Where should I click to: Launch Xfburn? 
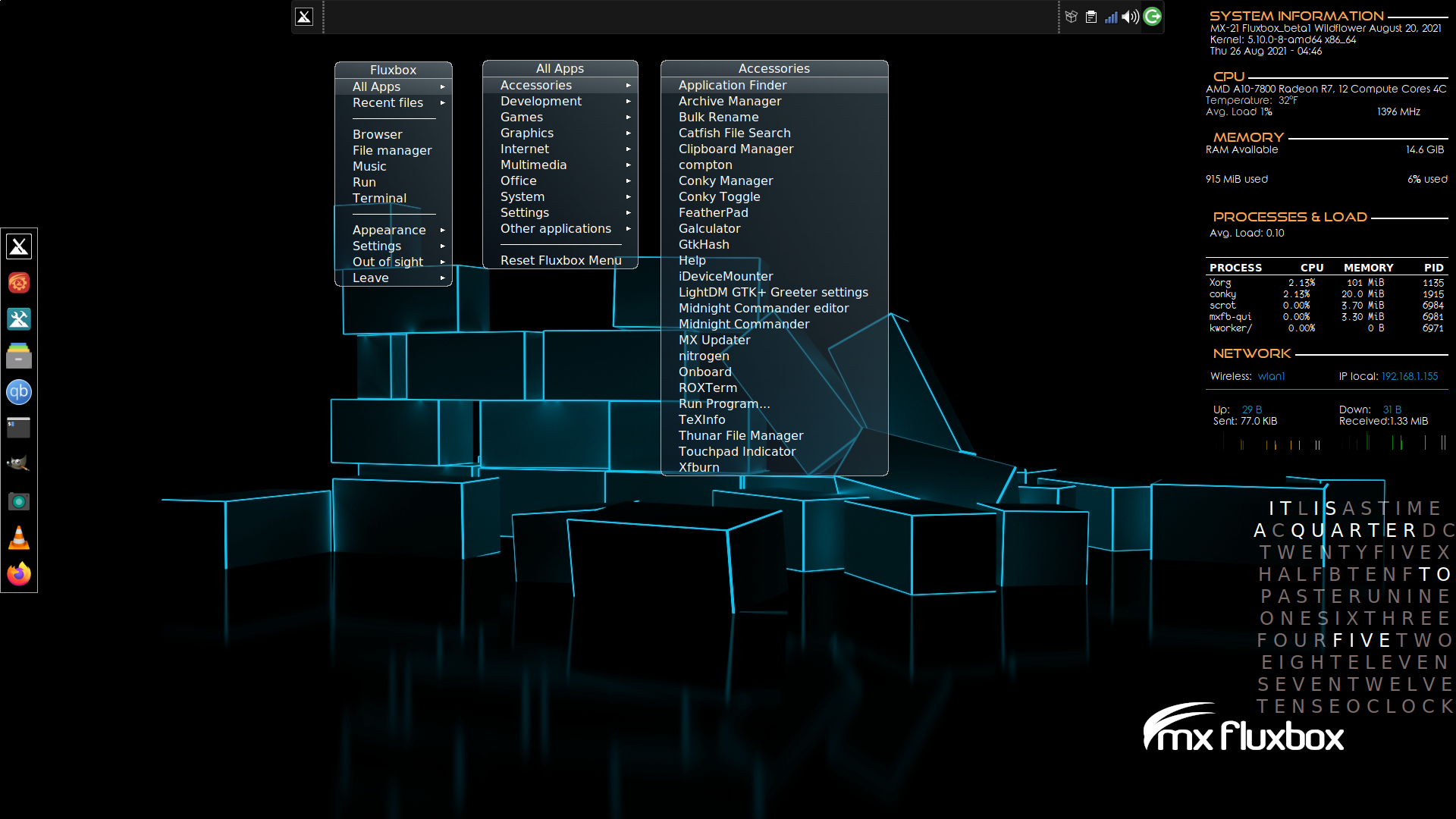click(774, 468)
